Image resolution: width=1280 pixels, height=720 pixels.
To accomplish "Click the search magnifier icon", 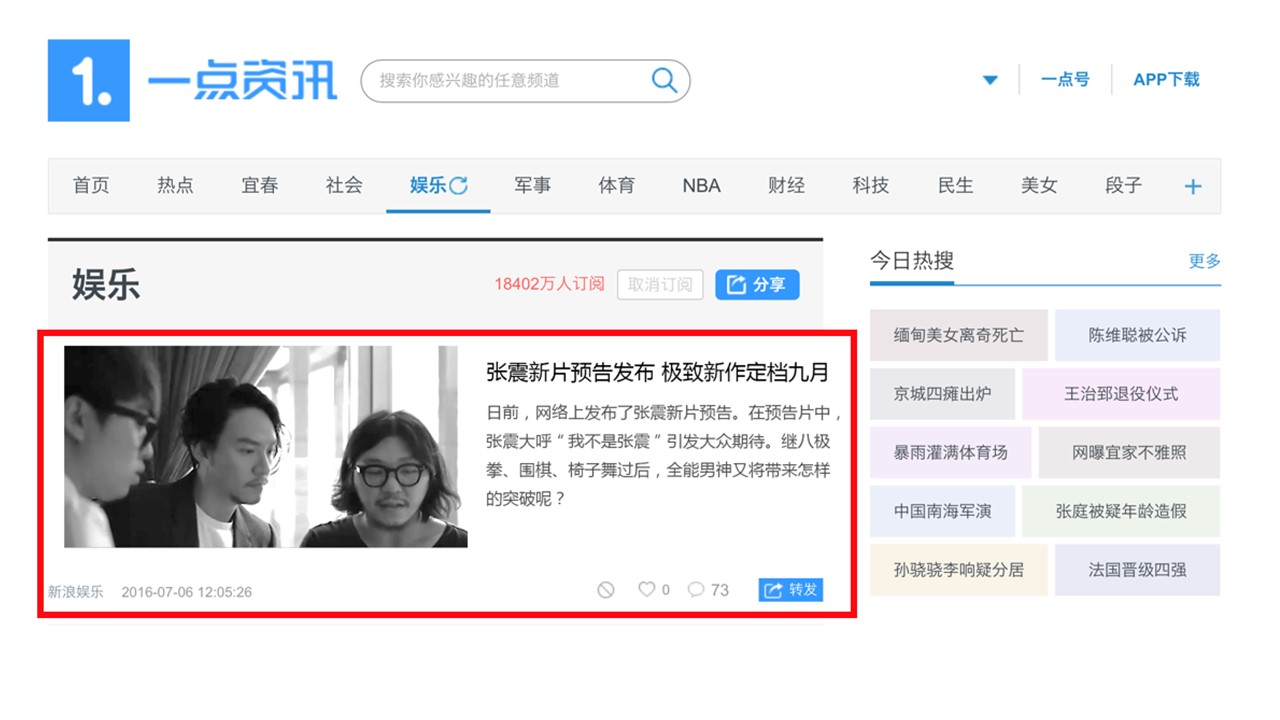I will 664,80.
